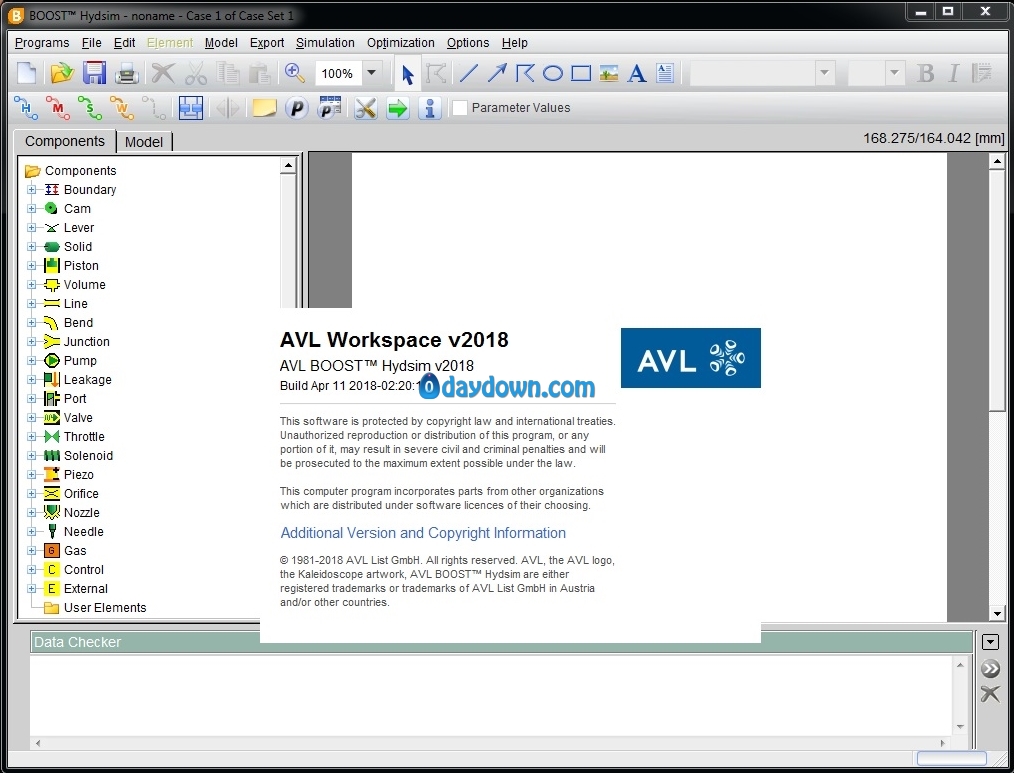Select the polyline drawing tool

(525, 73)
